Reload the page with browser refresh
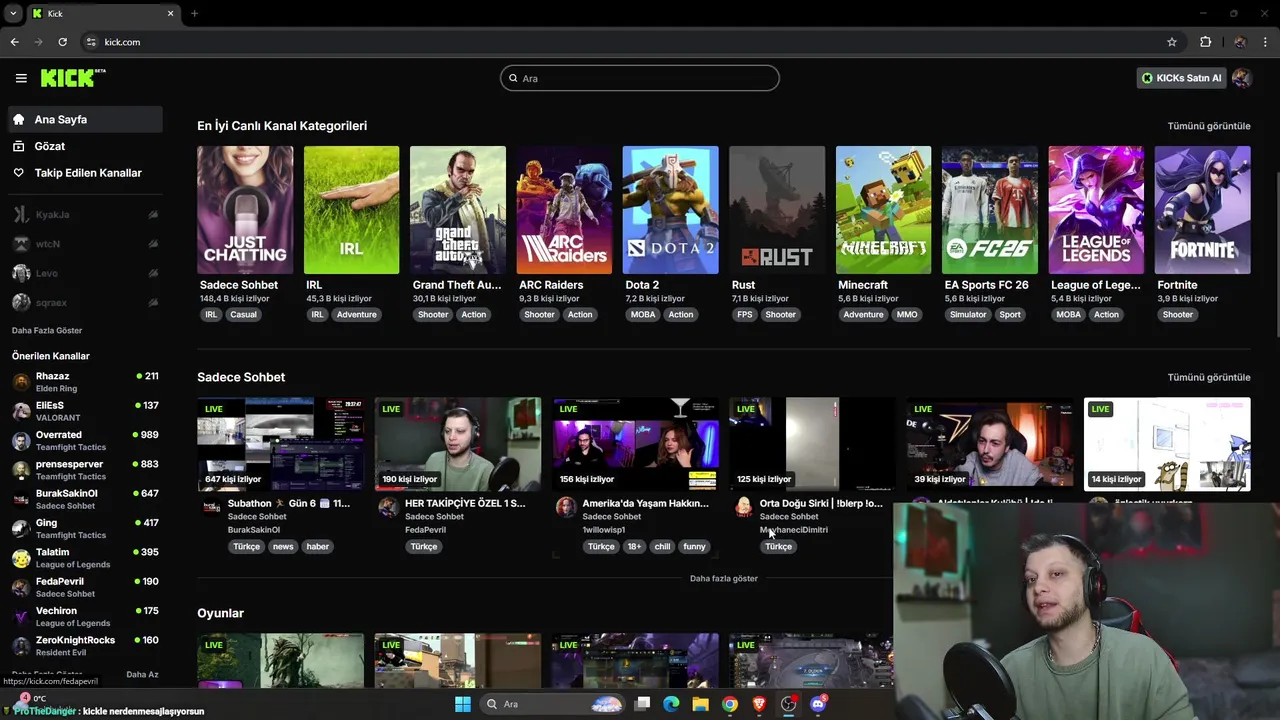Screen dimensions: 1280x720 coord(62,42)
